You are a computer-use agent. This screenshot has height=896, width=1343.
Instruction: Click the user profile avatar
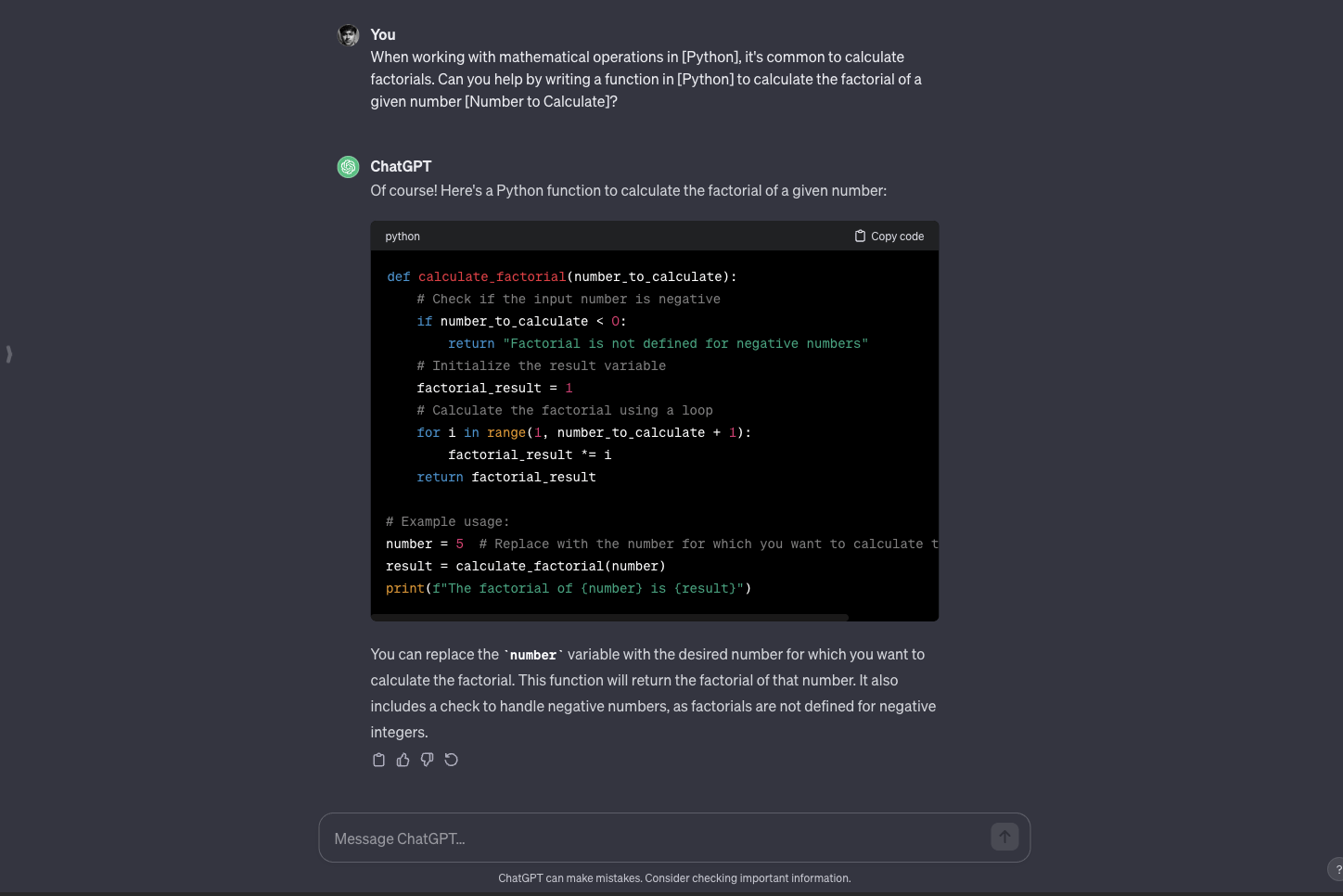348,35
